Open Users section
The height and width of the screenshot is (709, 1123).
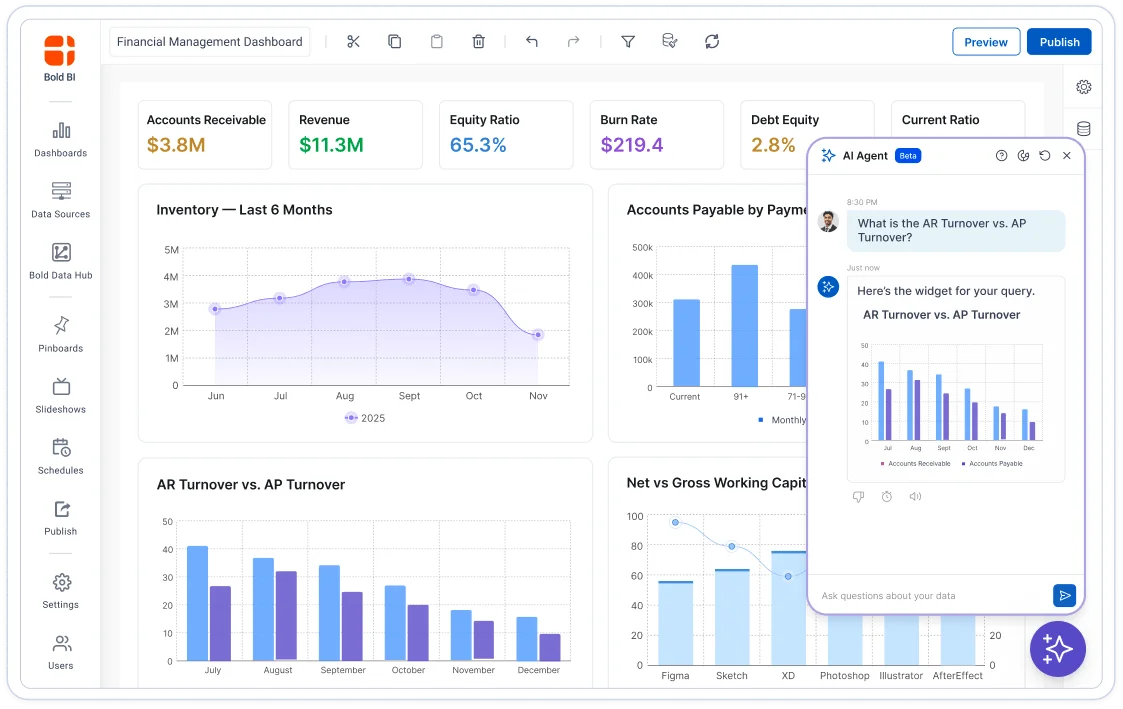[x=61, y=652]
